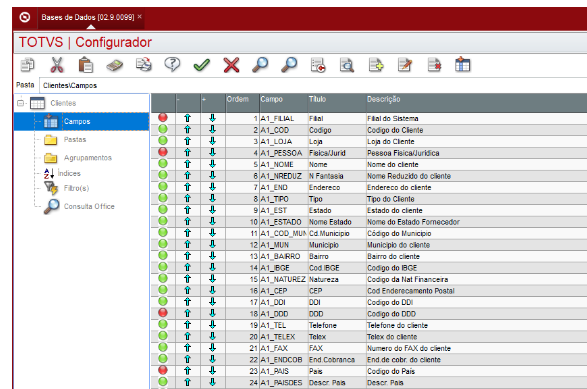Click the Ordem column header
This screenshot has width=587, height=389.
(242, 103)
